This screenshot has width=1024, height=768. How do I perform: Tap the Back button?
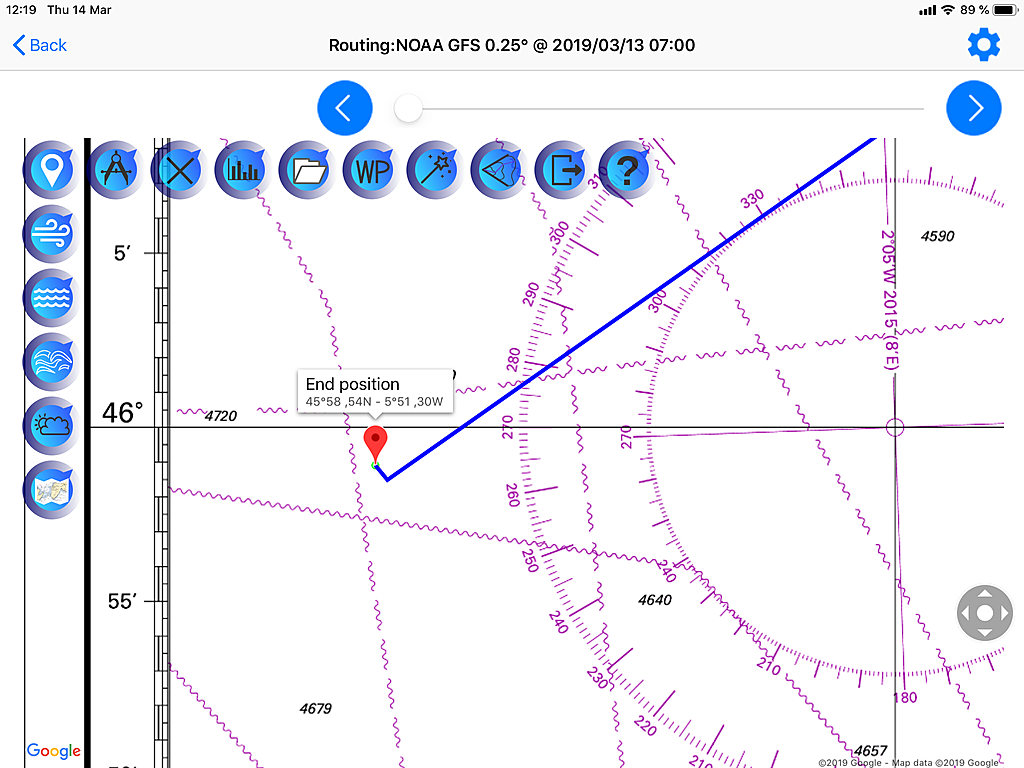tap(40, 45)
